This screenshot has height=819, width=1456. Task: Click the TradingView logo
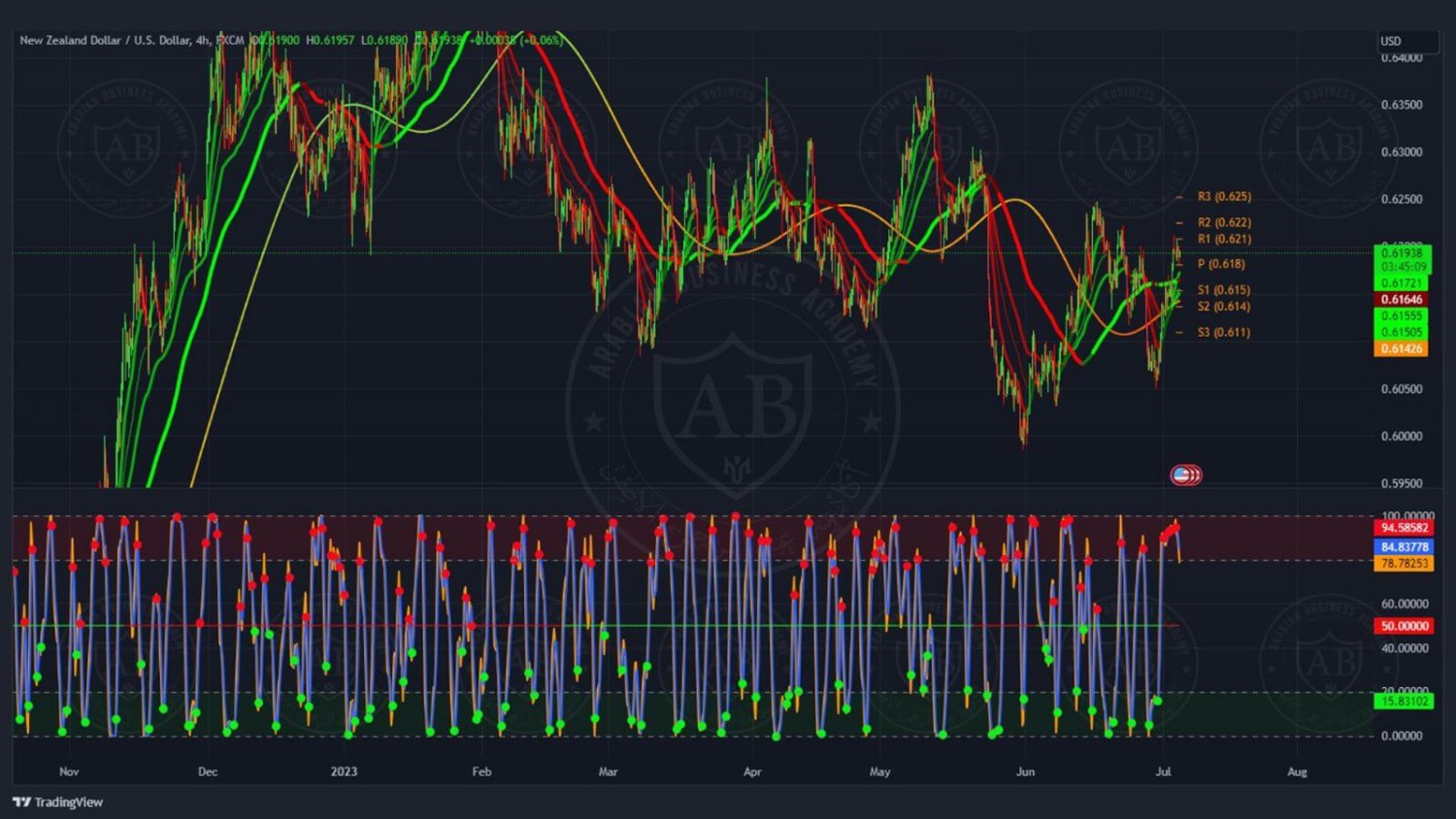click(x=57, y=803)
